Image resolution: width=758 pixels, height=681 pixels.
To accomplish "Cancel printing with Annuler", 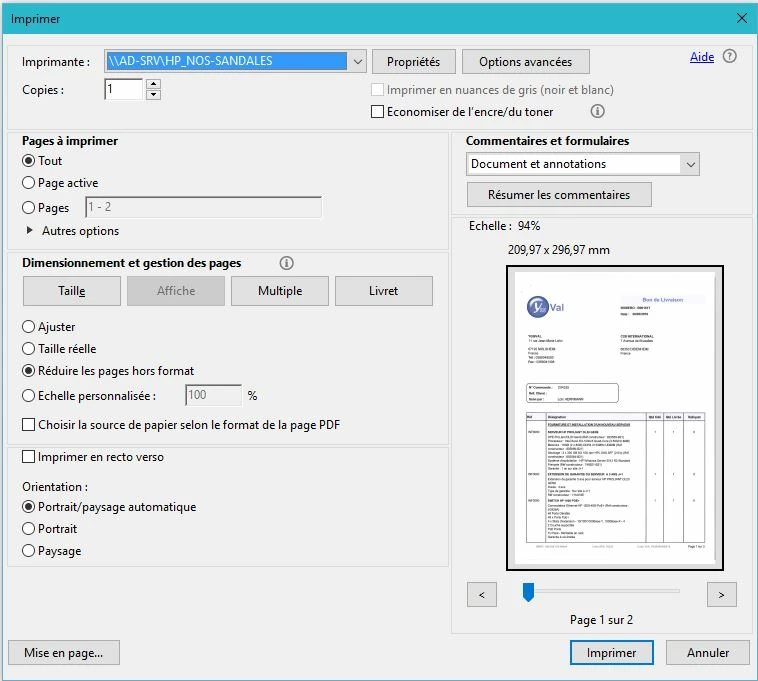I will point(708,653).
